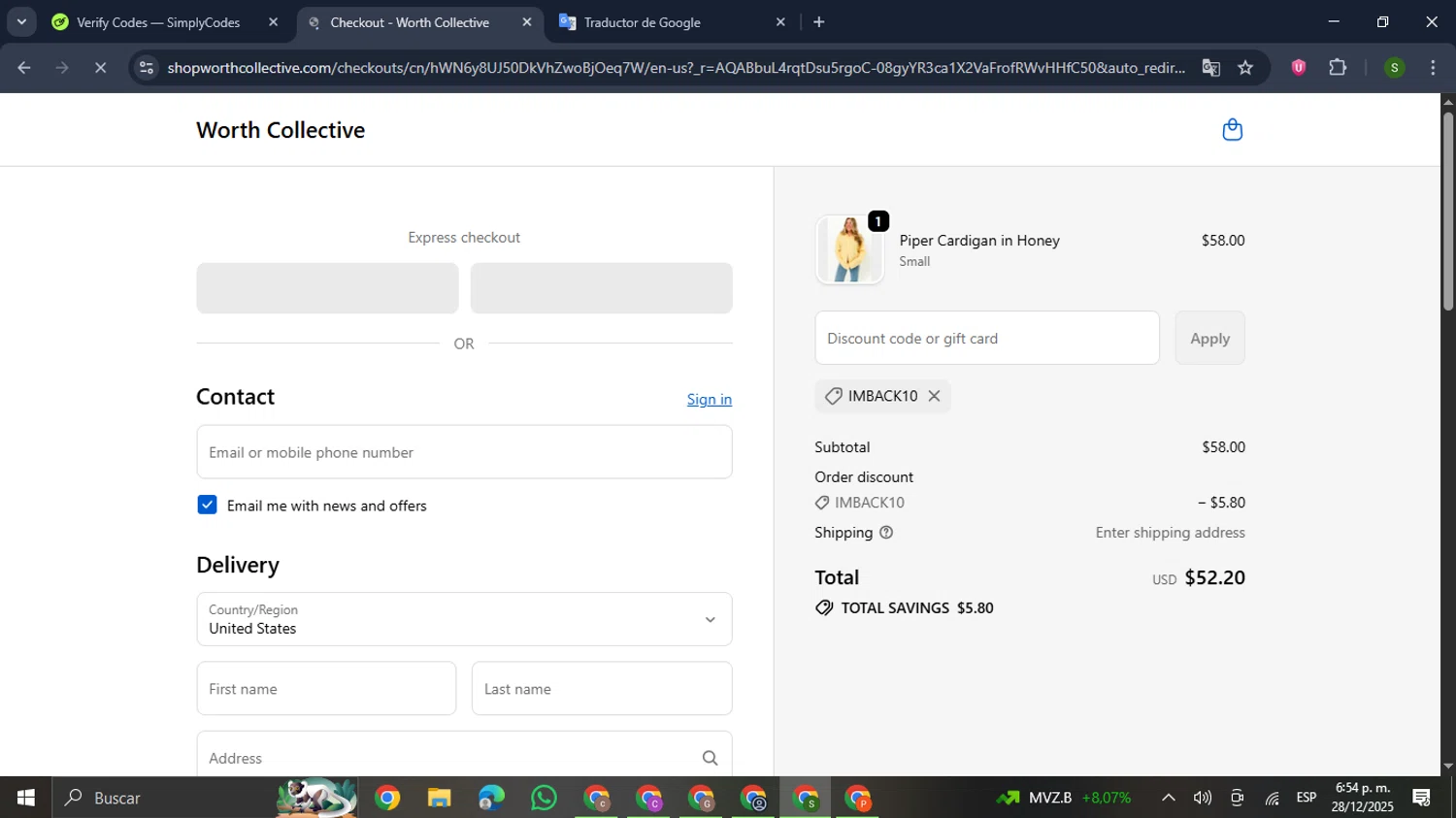Click the First name field
The width and height of the screenshot is (1456, 818).
pyautogui.click(x=326, y=689)
